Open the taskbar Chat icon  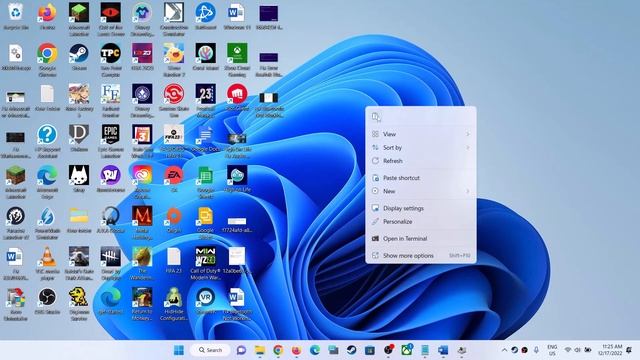(241, 350)
